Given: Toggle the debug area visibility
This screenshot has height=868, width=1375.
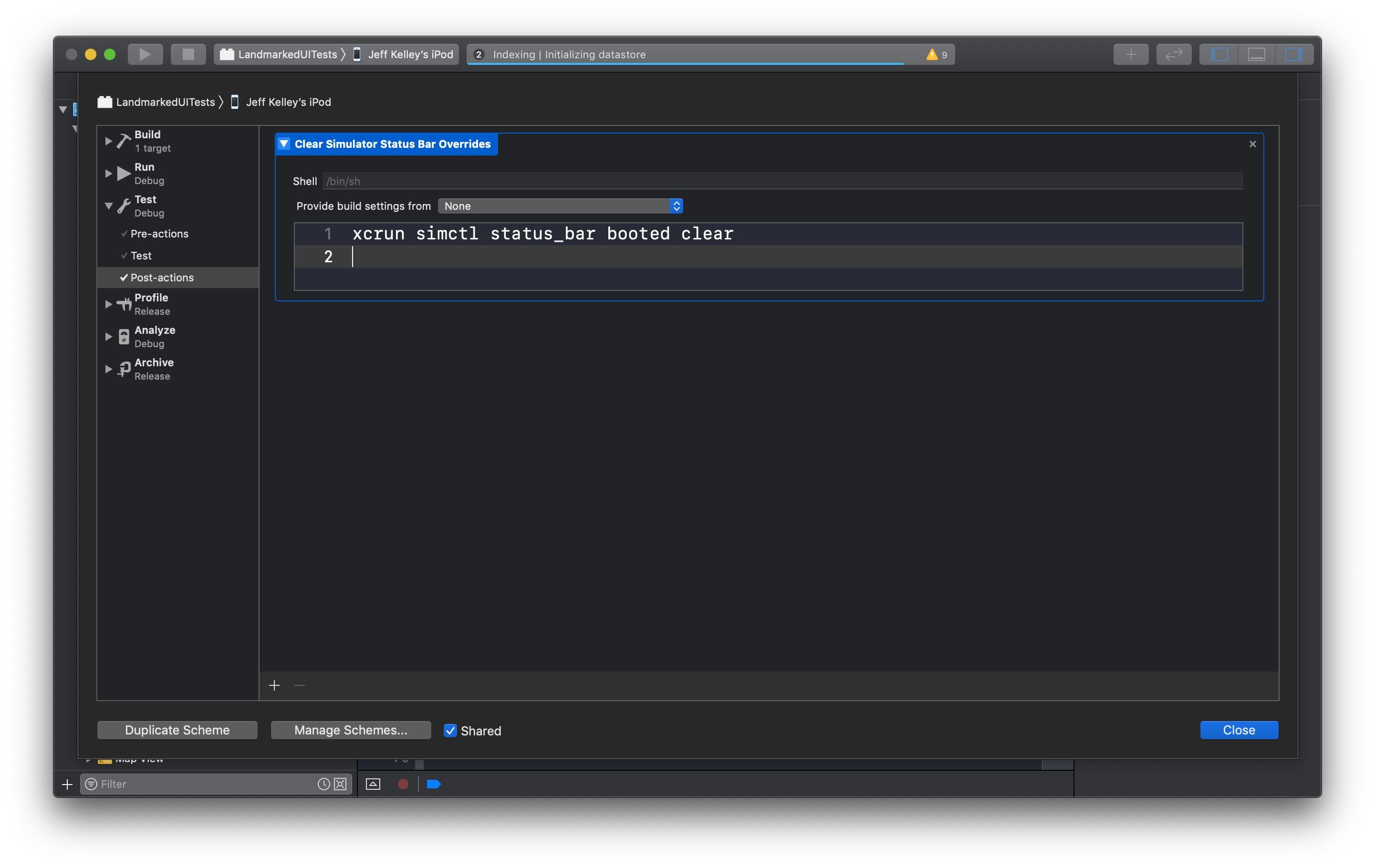Looking at the screenshot, I should click(1256, 54).
